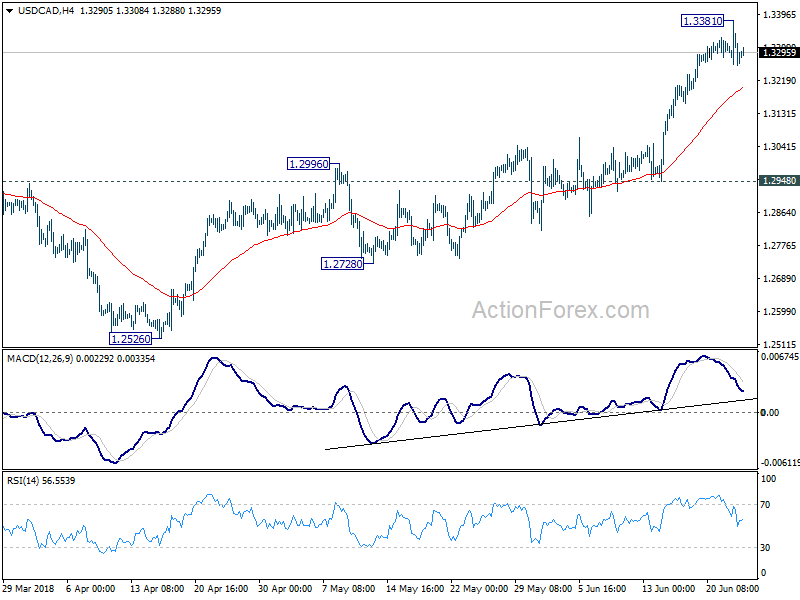Click the 1.29960 price label
Viewport: 800px width, 600px height.
(x=309, y=164)
